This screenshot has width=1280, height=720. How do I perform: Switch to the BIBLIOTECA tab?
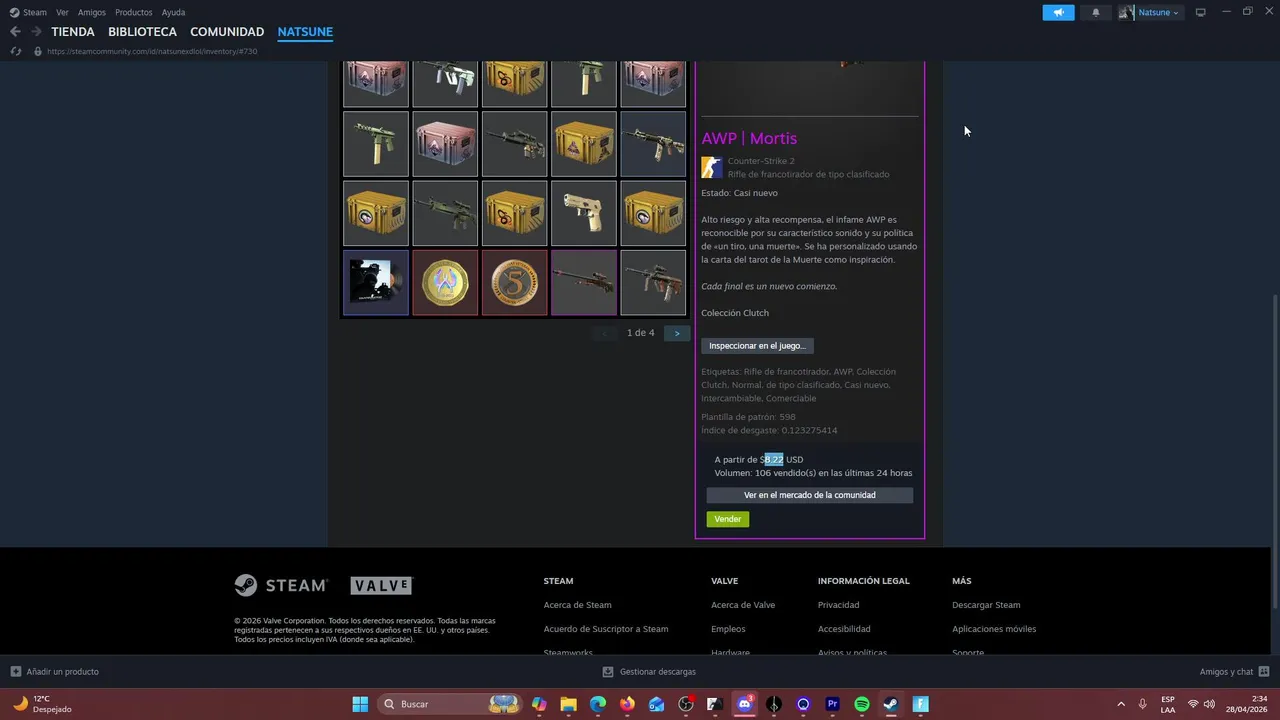point(142,32)
